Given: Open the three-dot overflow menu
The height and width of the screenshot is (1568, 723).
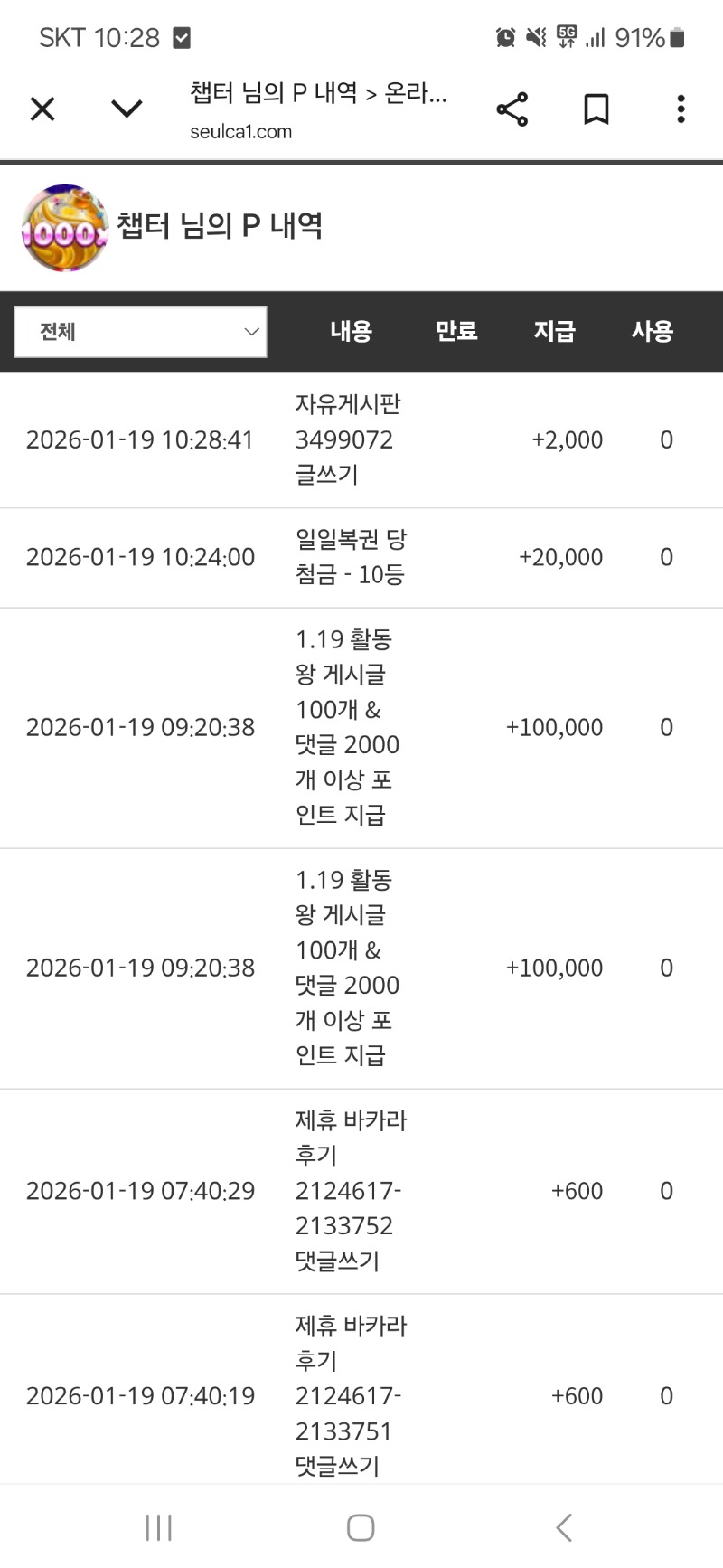Looking at the screenshot, I should coord(681,109).
